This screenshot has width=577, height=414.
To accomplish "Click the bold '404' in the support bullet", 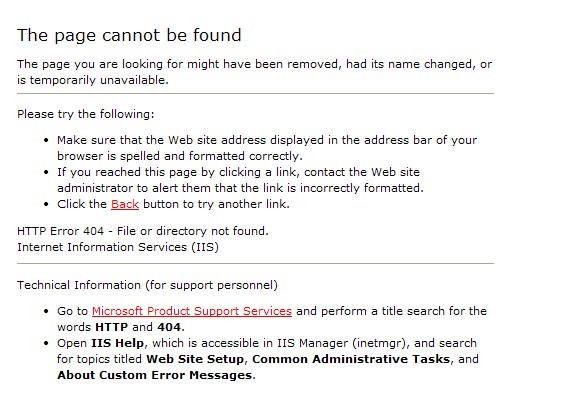I will click(x=169, y=327).
